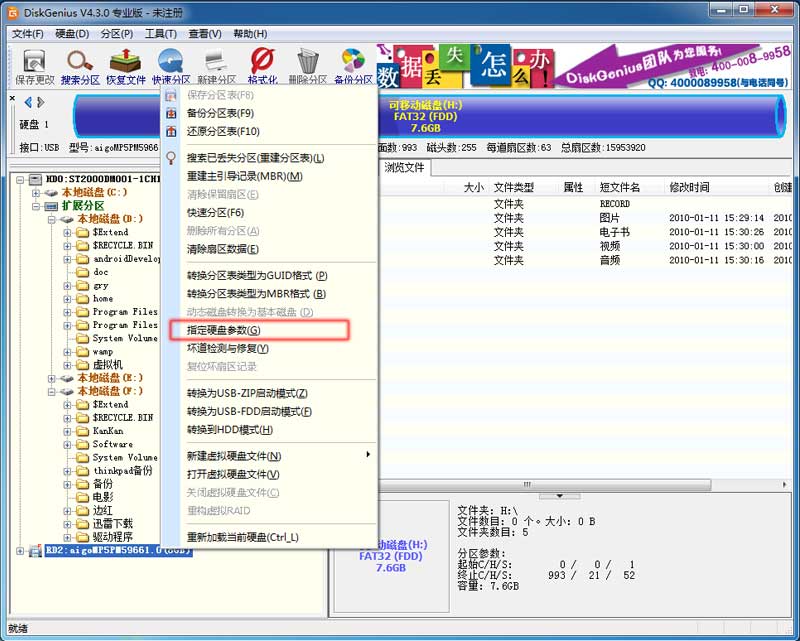This screenshot has width=800, height=641.
Task: Open the 文件(F) menu
Action: pos(28,34)
